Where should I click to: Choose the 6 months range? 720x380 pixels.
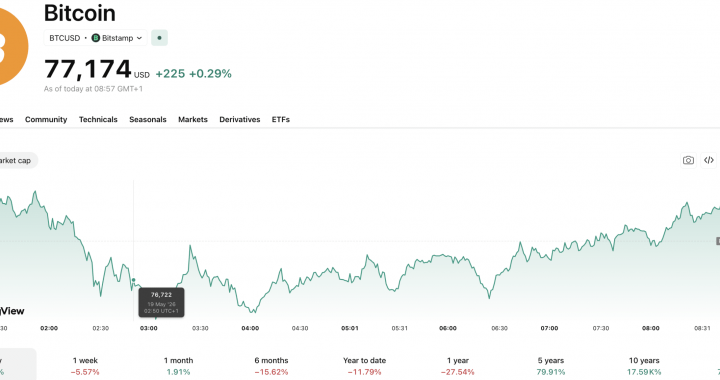tap(271, 366)
